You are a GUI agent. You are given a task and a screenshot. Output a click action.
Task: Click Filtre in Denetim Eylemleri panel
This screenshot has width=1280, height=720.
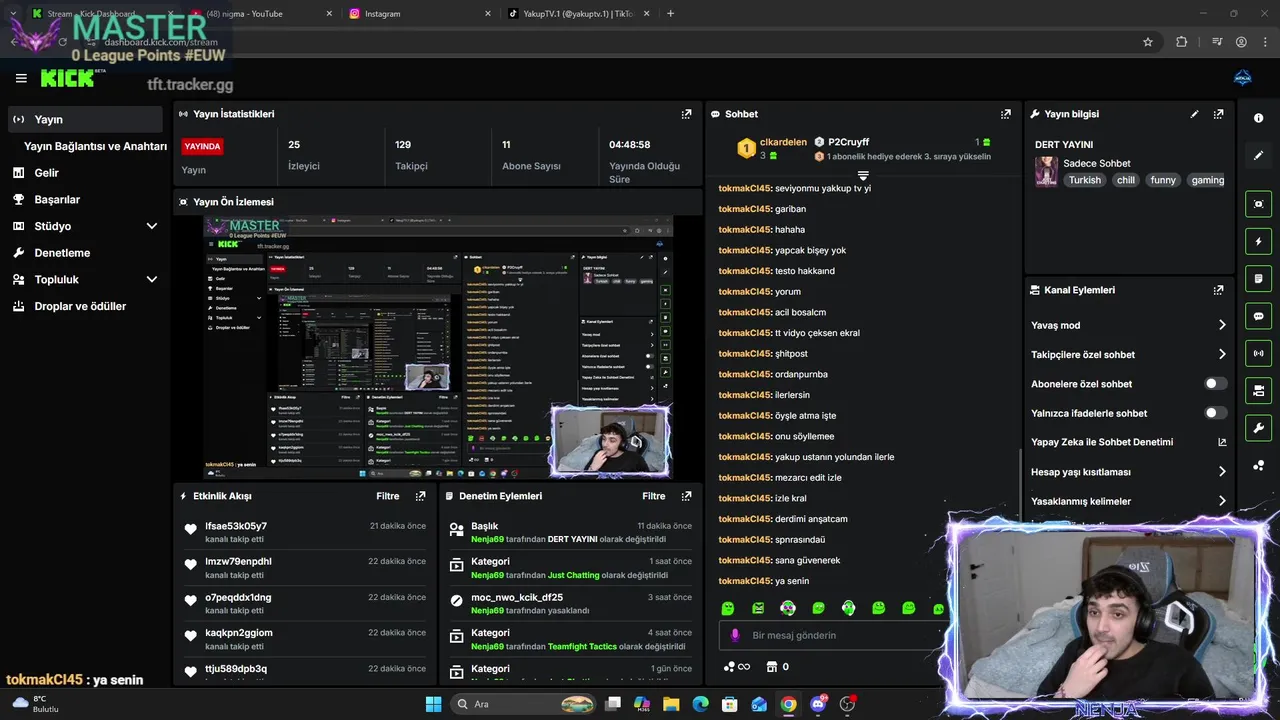(x=653, y=496)
